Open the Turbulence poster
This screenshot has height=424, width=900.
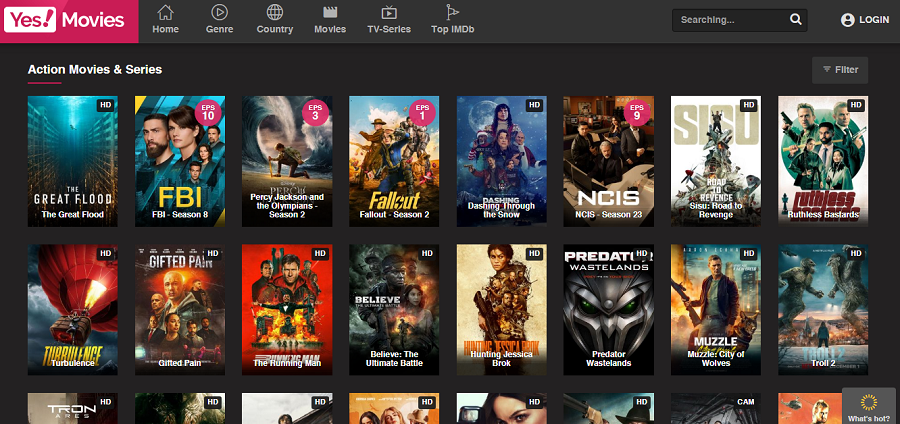pos(72,310)
